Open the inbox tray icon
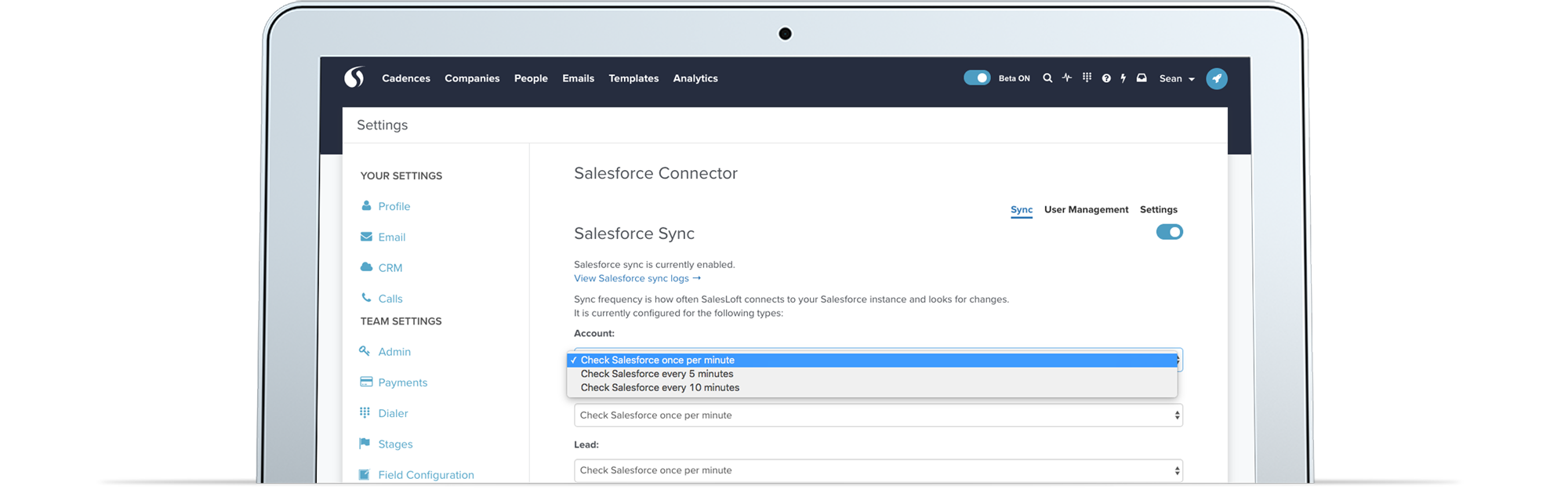 coord(1142,78)
